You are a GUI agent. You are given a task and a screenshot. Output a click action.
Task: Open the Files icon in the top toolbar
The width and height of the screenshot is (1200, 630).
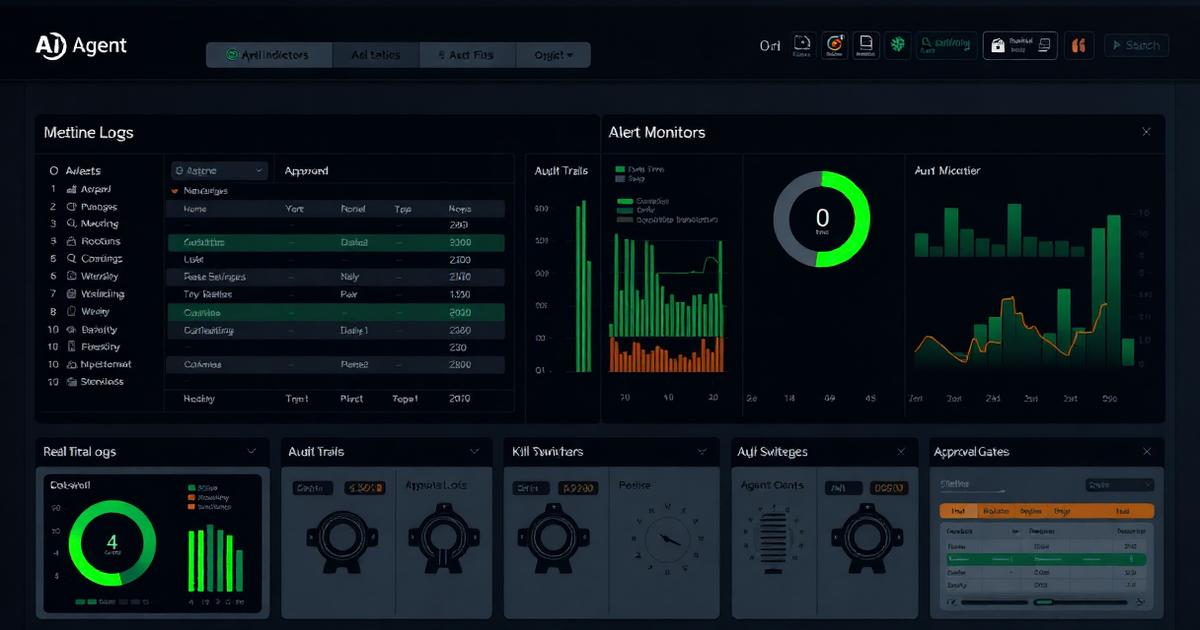click(803, 45)
